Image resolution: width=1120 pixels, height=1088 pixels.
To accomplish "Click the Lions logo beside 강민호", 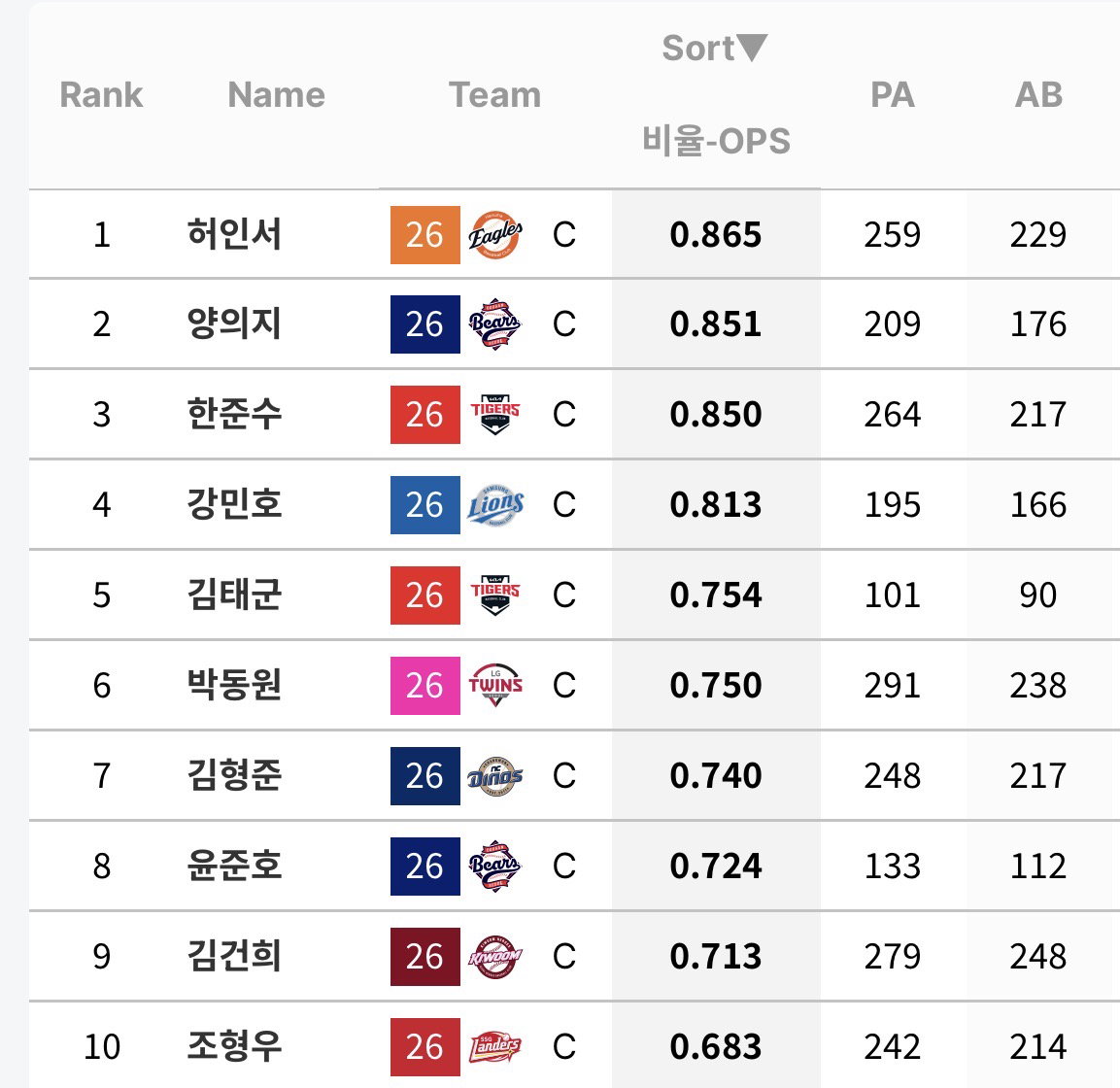I will [495, 504].
